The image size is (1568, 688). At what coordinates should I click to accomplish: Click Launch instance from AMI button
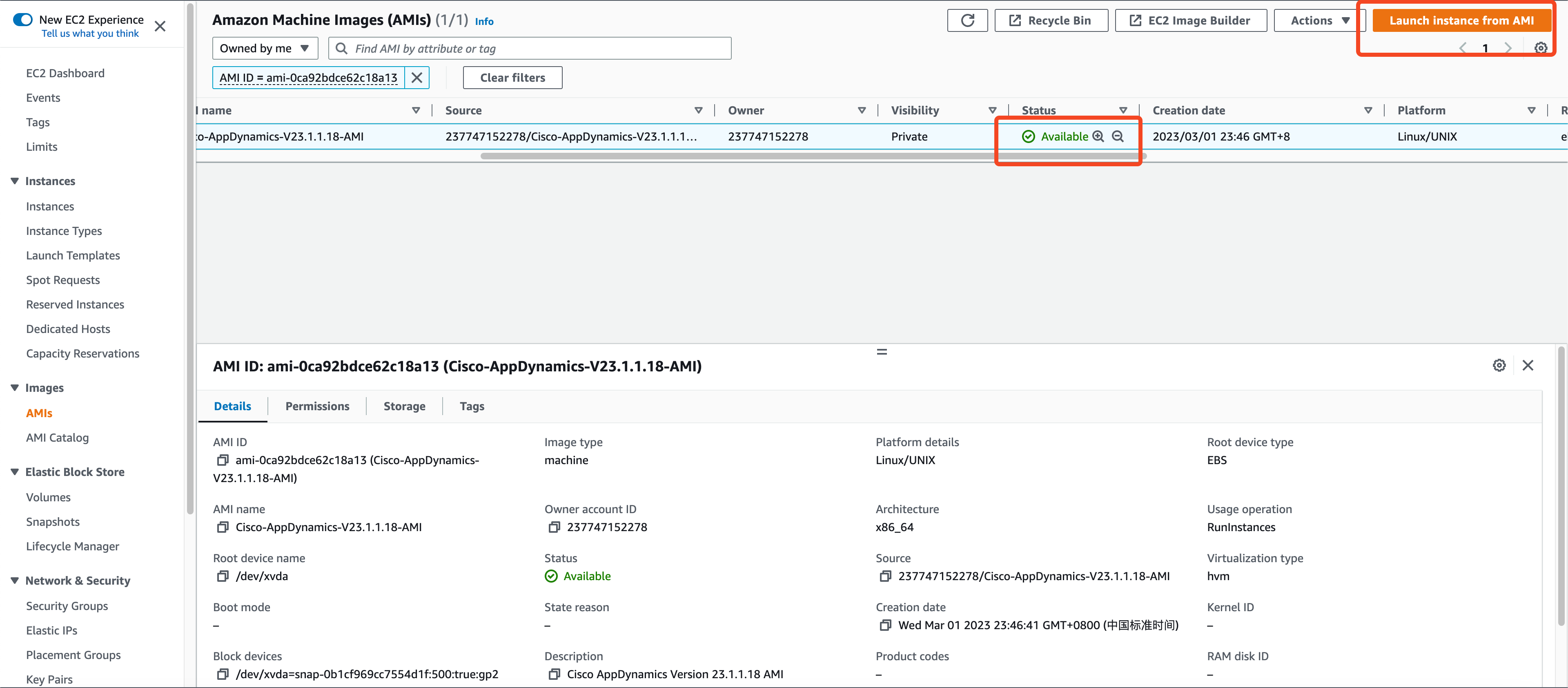[1461, 21]
